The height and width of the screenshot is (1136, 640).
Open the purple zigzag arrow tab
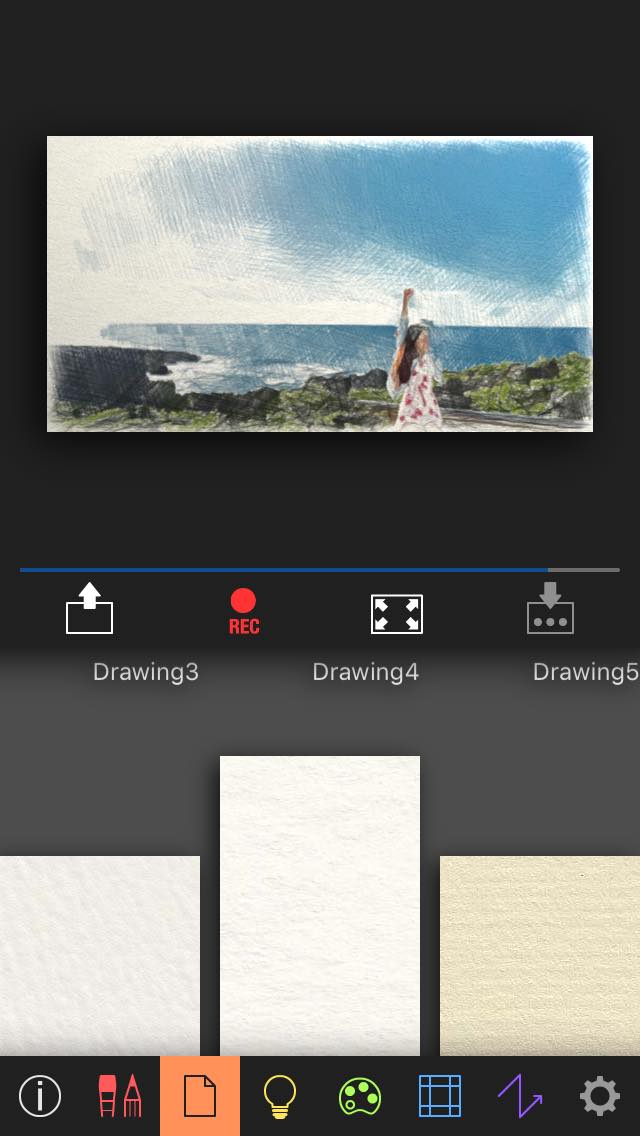[520, 1096]
